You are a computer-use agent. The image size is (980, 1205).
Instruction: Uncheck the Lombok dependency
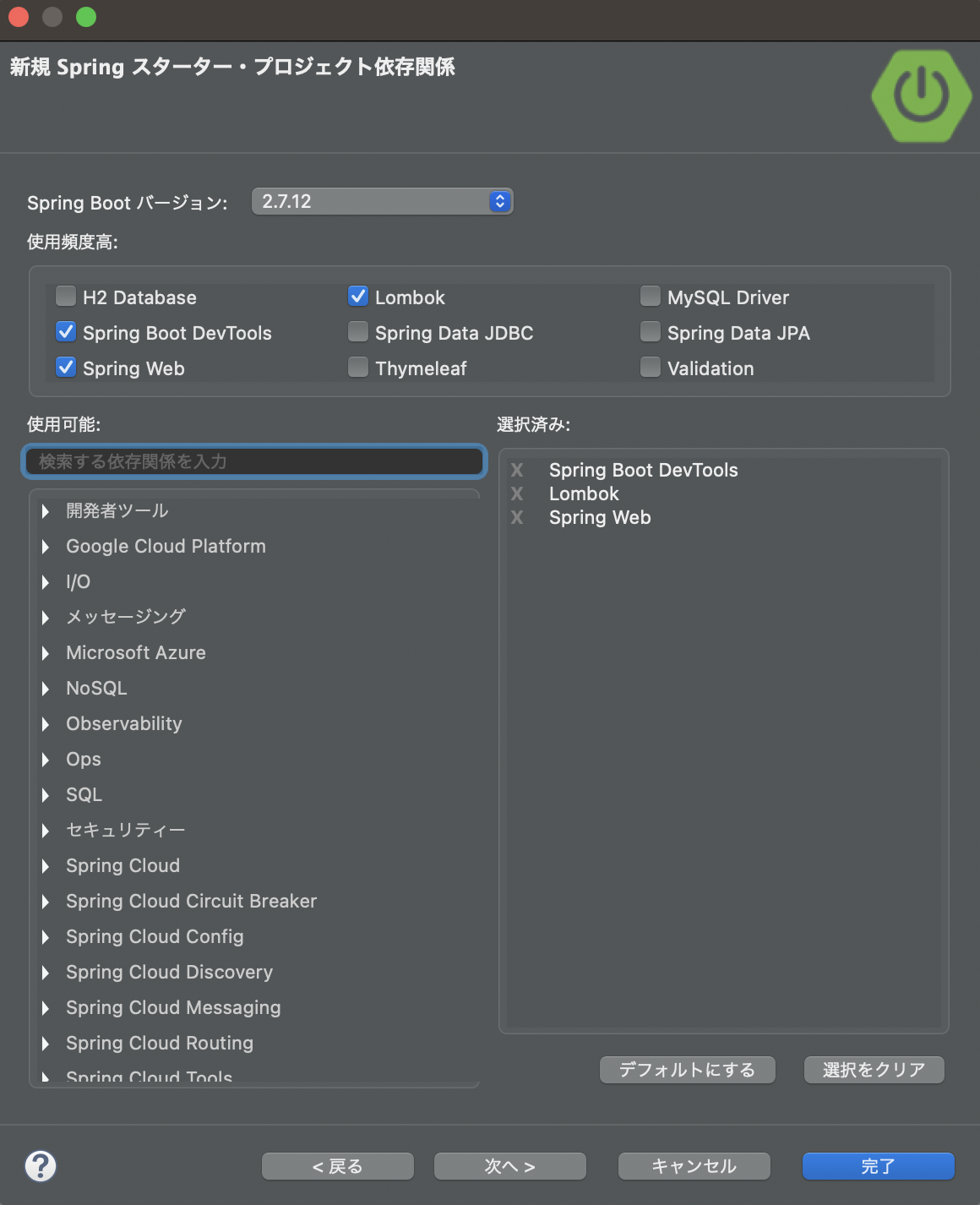click(358, 296)
